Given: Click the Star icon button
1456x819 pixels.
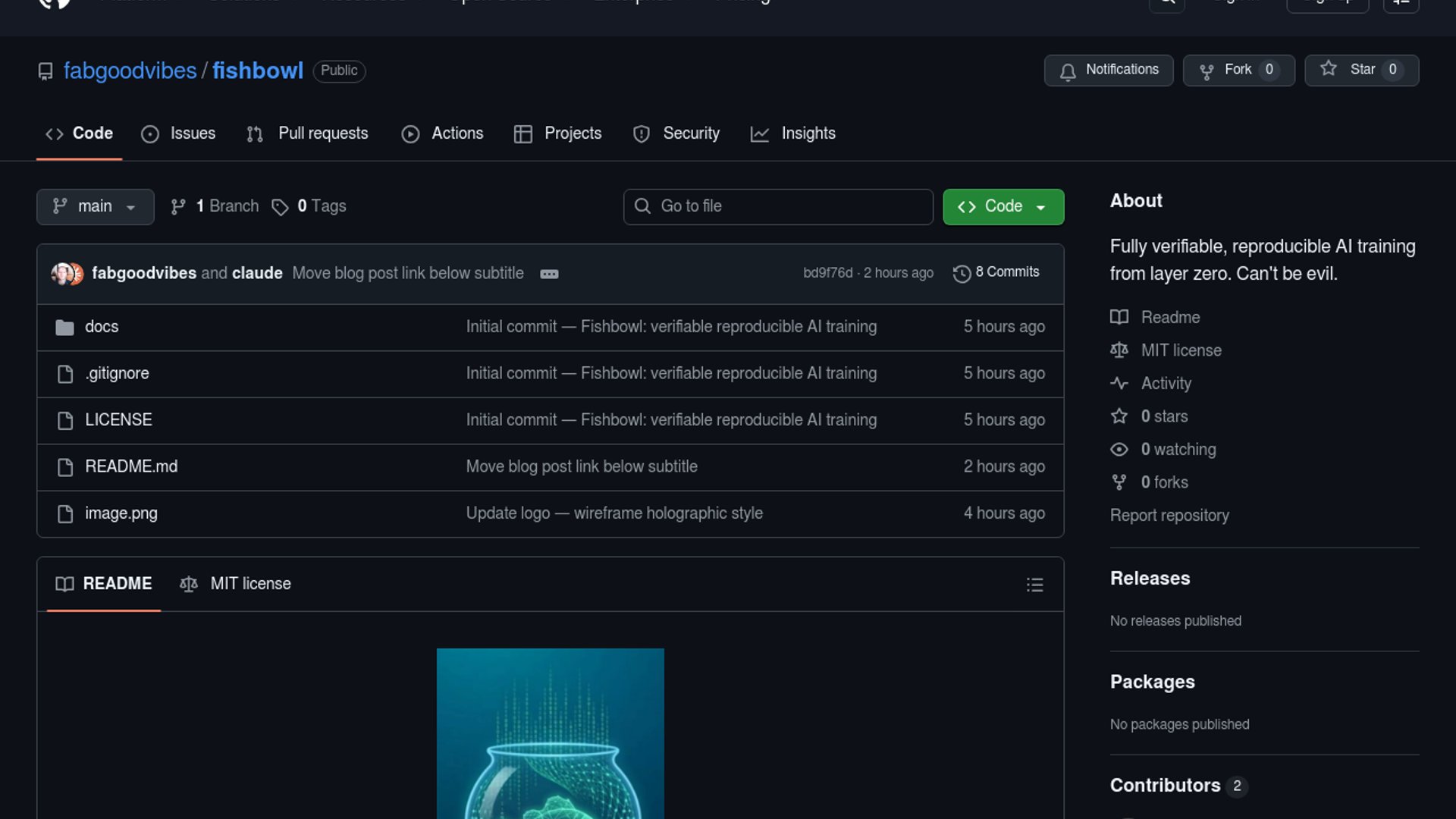Looking at the screenshot, I should coord(1328,69).
